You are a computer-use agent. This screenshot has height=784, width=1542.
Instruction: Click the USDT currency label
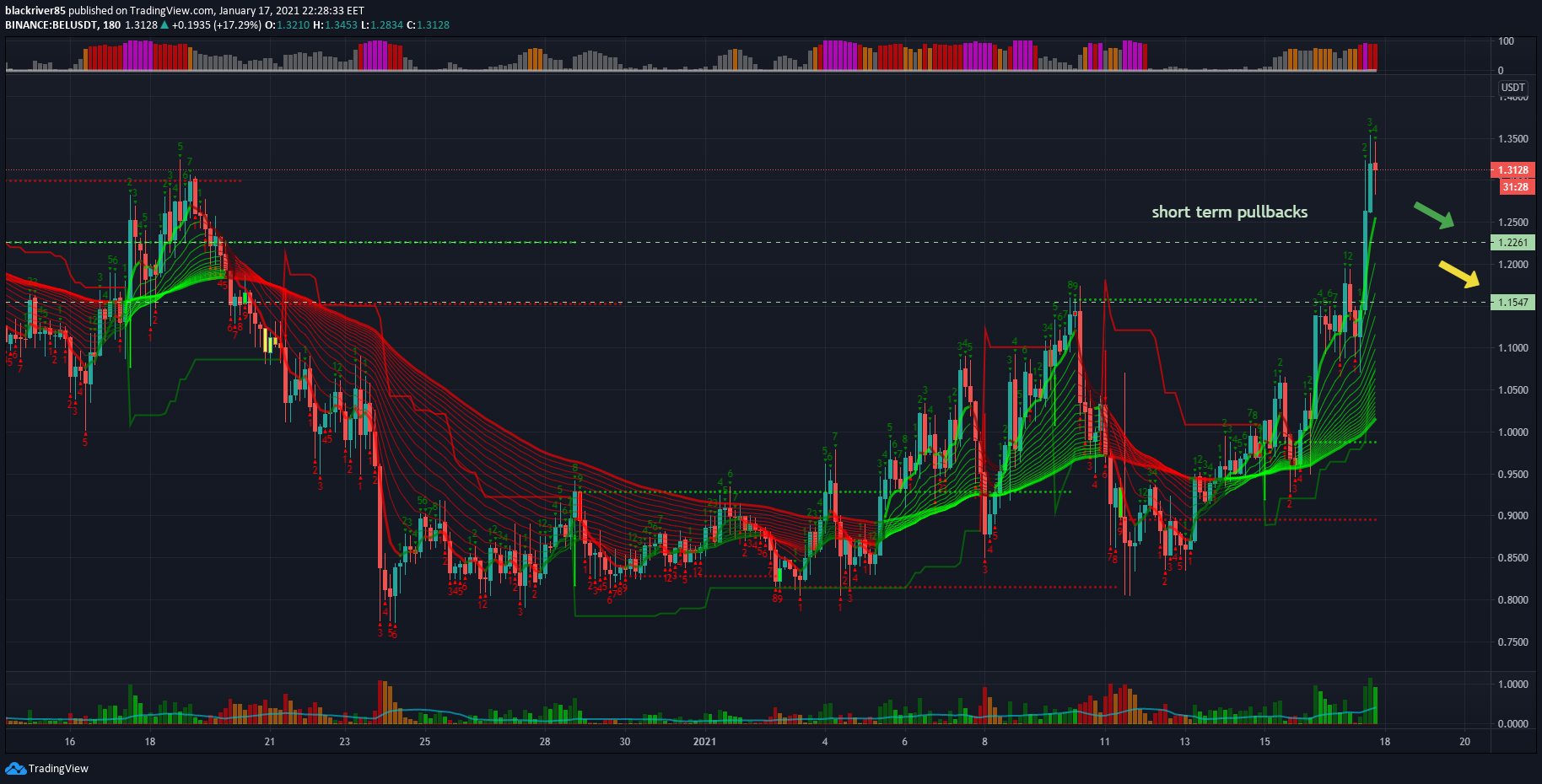(x=1512, y=88)
